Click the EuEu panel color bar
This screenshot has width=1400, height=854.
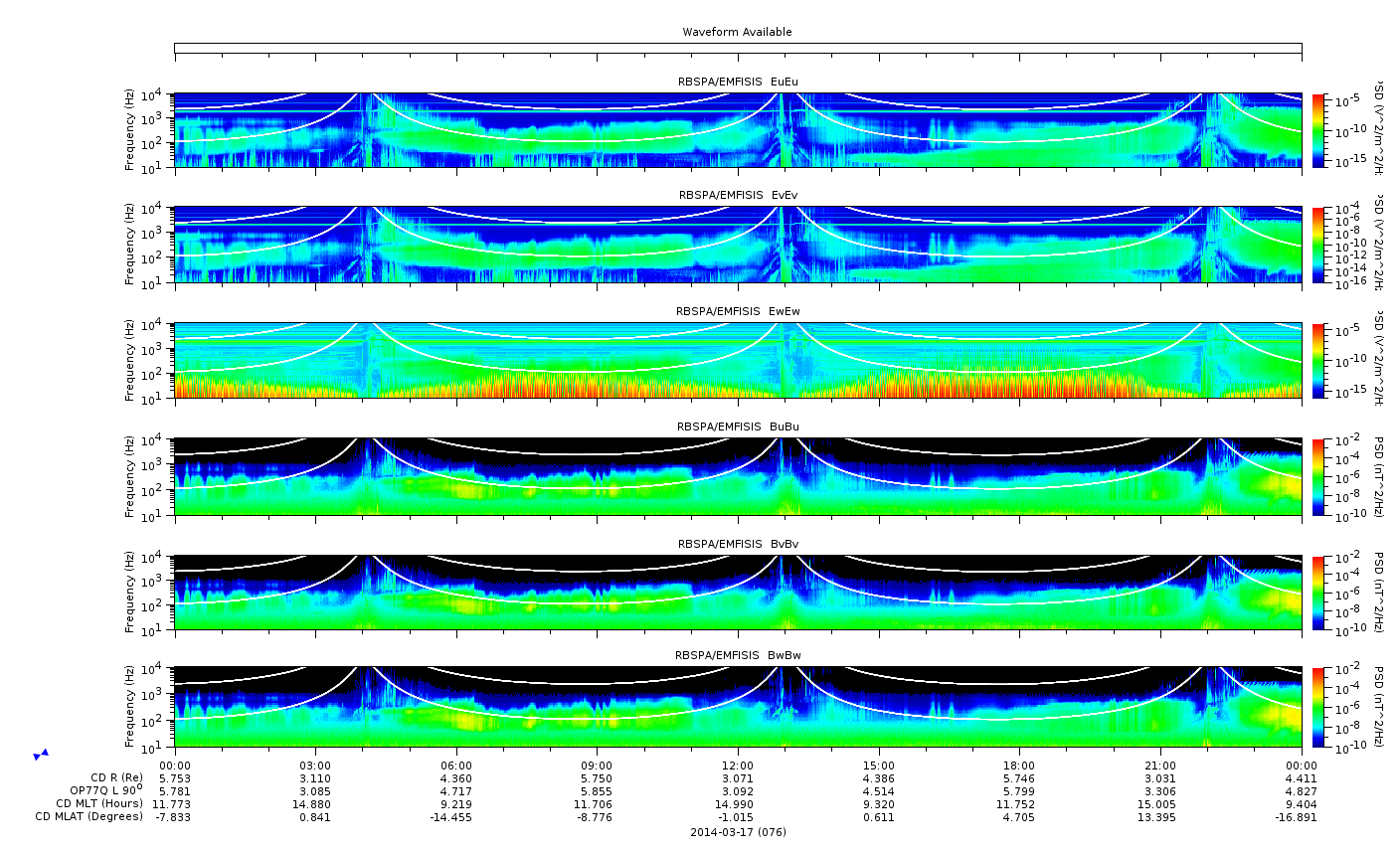click(x=1318, y=130)
